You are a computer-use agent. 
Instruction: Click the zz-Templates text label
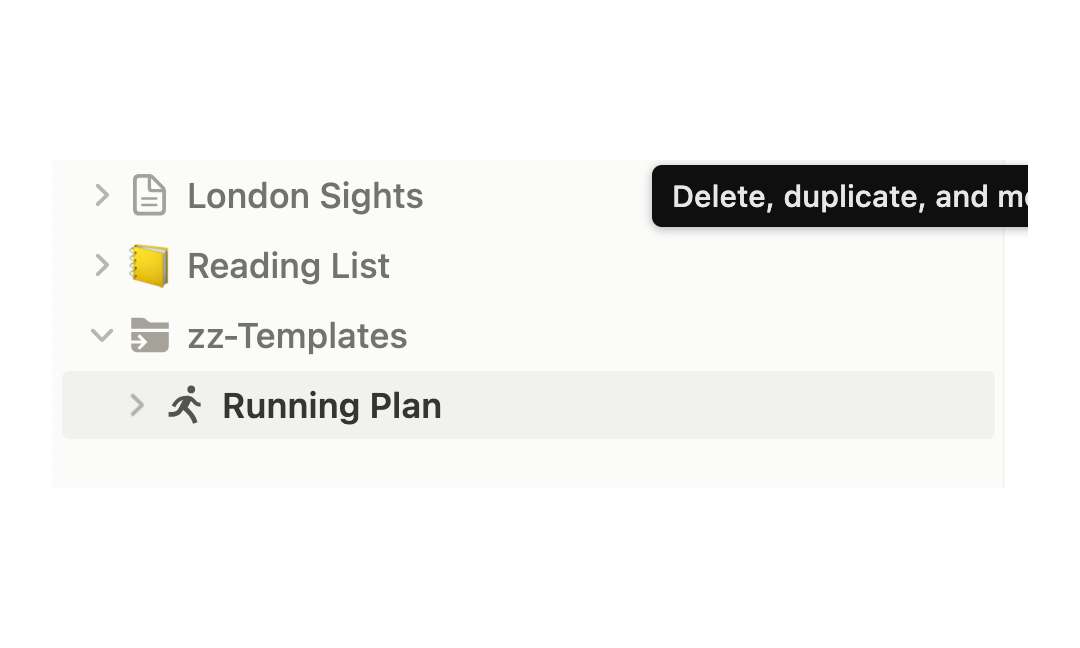pos(297,335)
